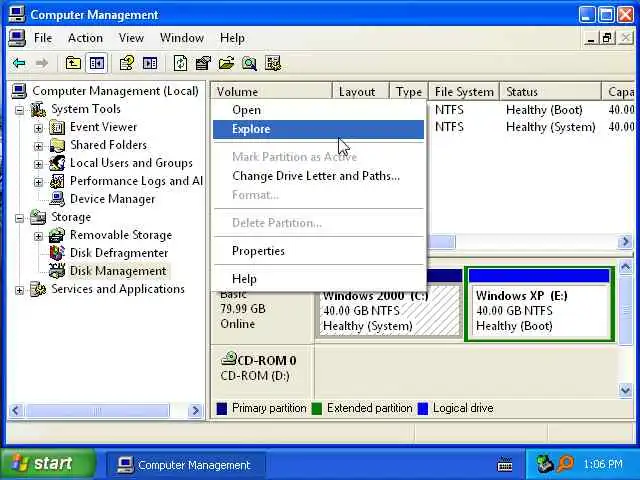Click the Services and Applications icon
The height and width of the screenshot is (480, 640).
[x=38, y=289]
